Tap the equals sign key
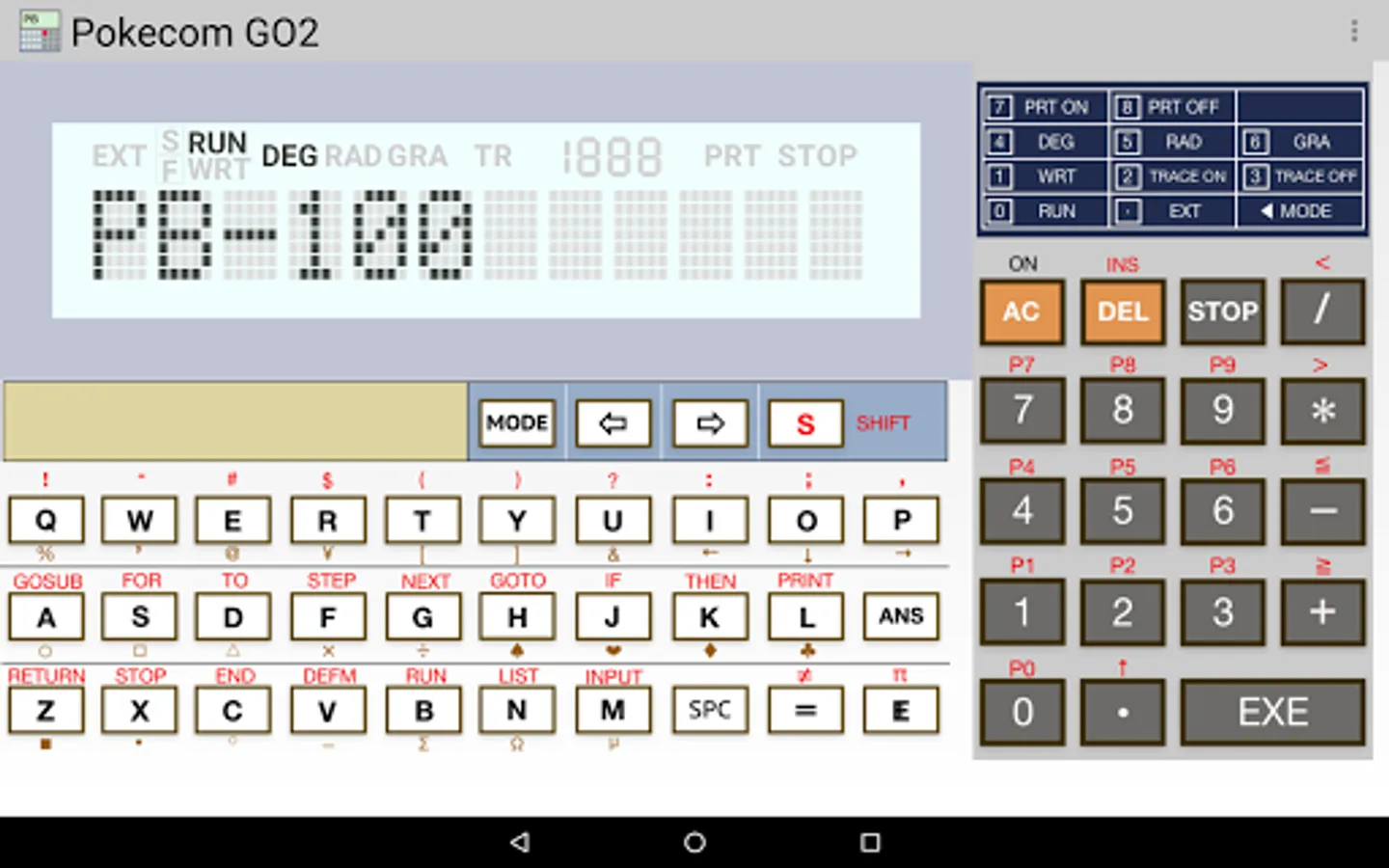1389x868 pixels. click(806, 711)
